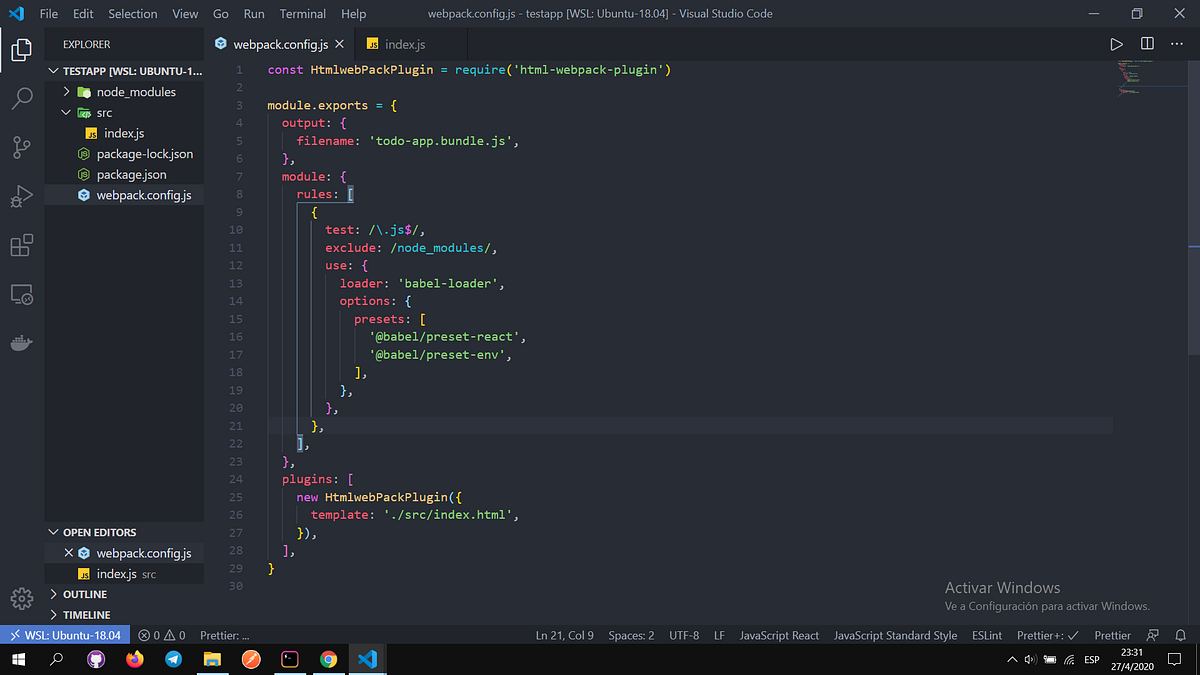
Task: Open editor actions with the ellipsis icon
Action: point(1176,43)
